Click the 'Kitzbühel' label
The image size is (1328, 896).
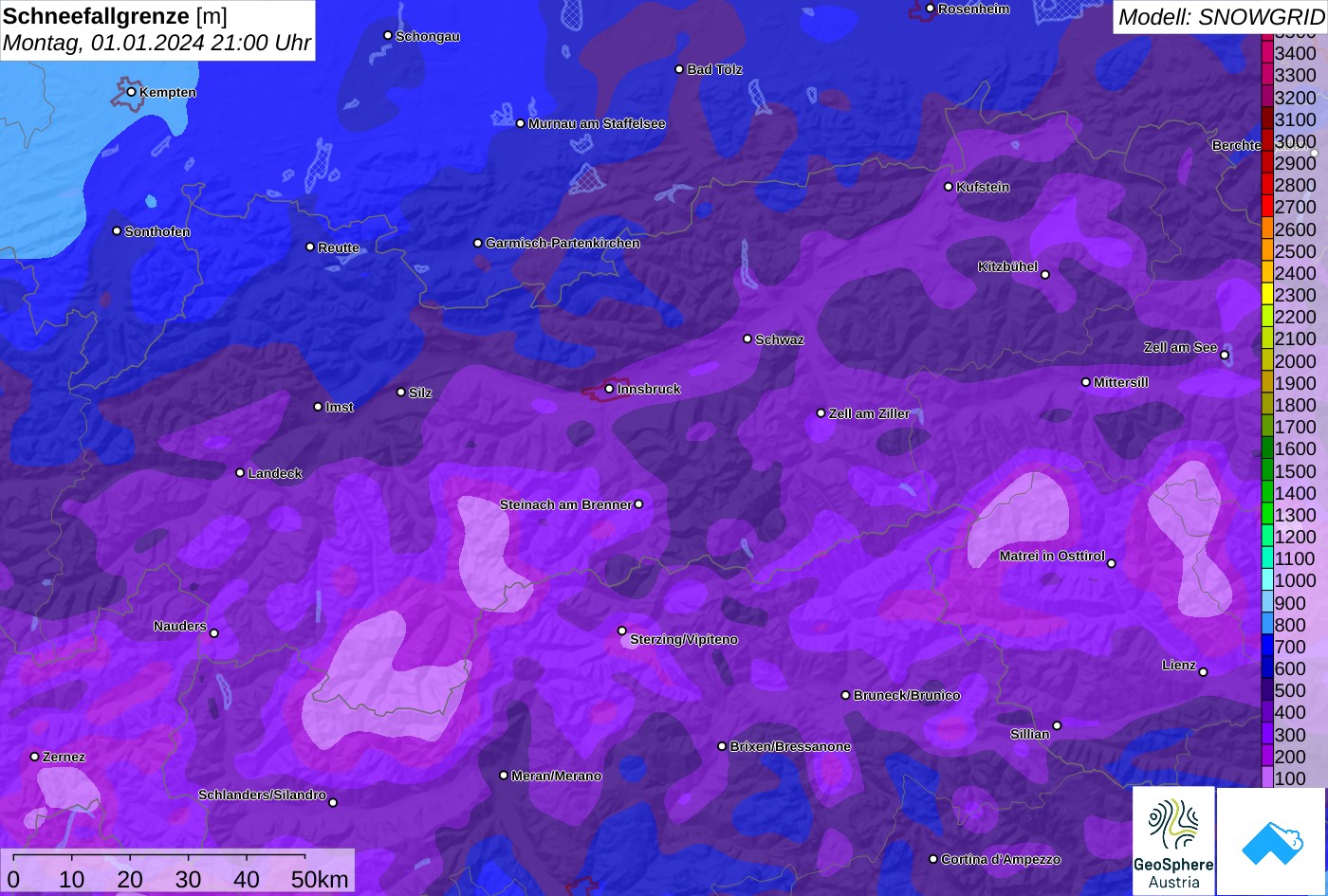[1007, 267]
